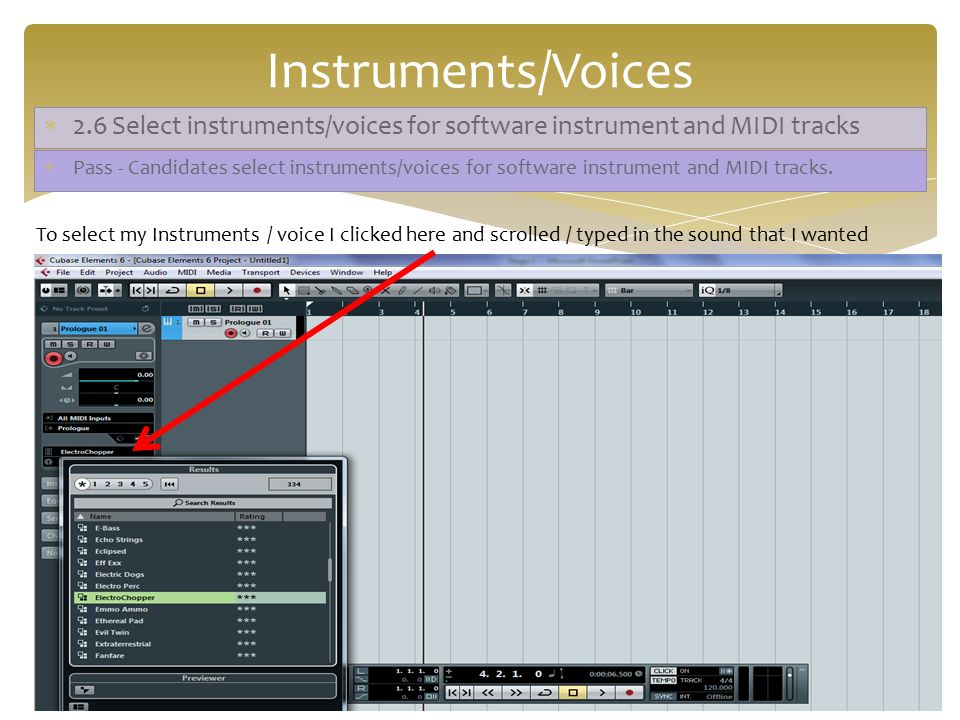This screenshot has height=720, width=960.
Task: Toggle inspector record enable button
Action: tap(53, 359)
